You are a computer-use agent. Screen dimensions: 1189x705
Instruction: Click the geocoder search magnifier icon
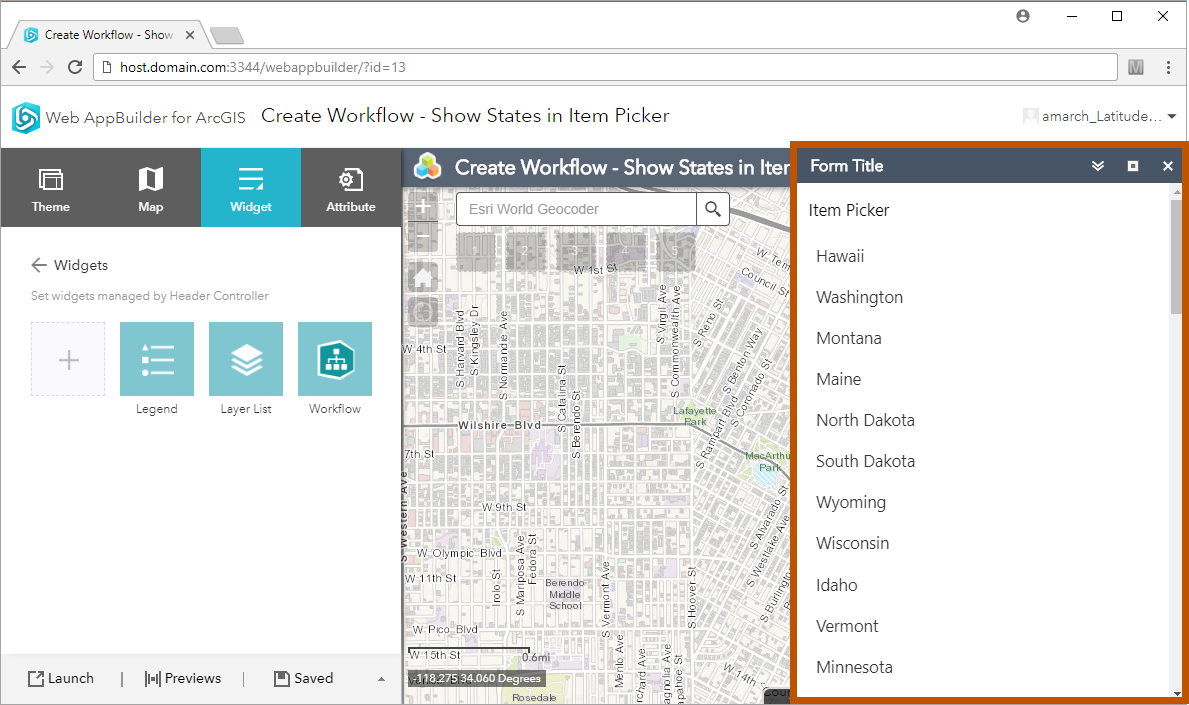(712, 209)
